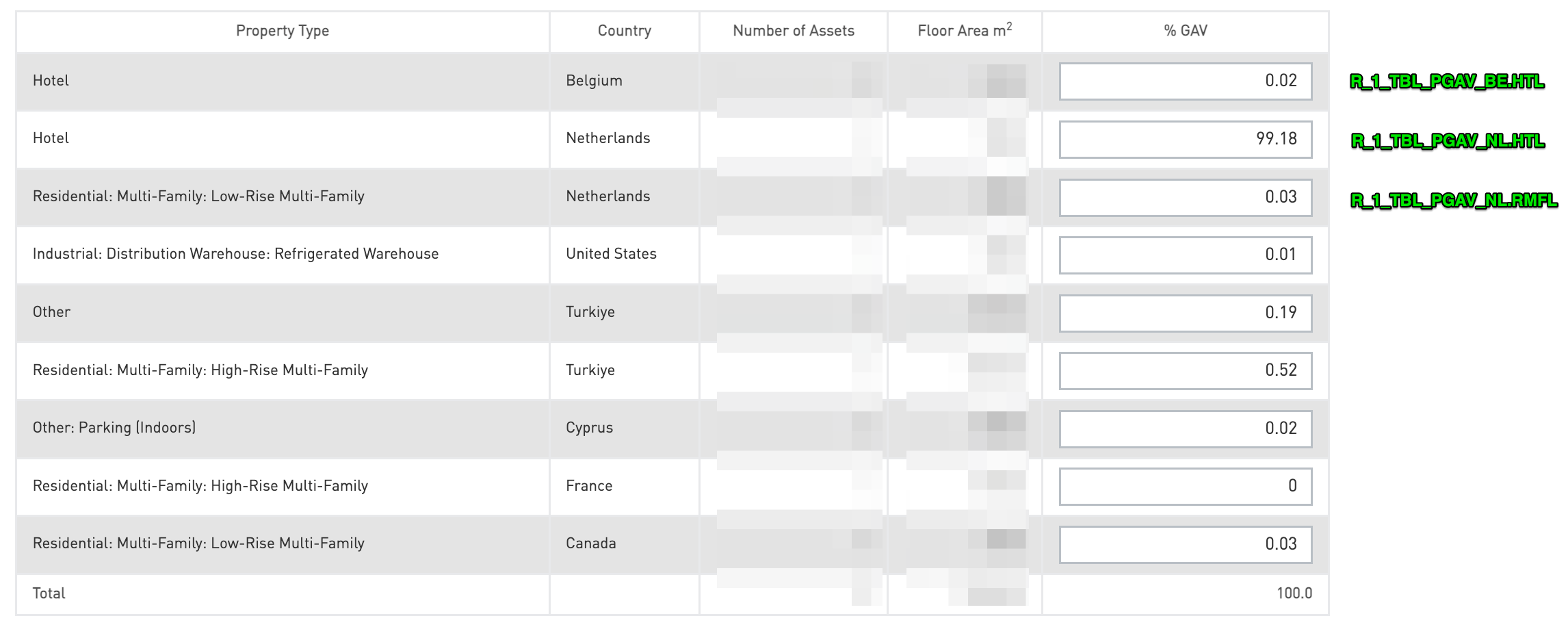
Task: Select the Number of Assets header
Action: click(x=793, y=31)
